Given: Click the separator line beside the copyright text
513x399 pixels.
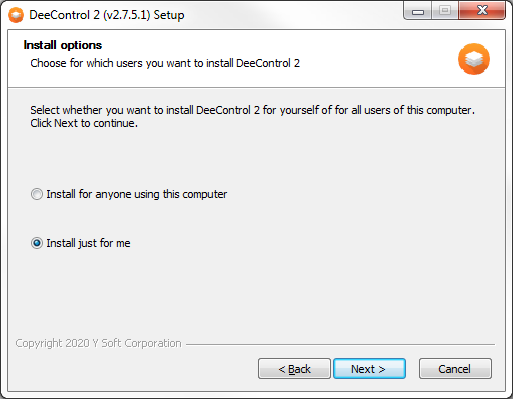Looking at the screenshot, I should [340, 344].
